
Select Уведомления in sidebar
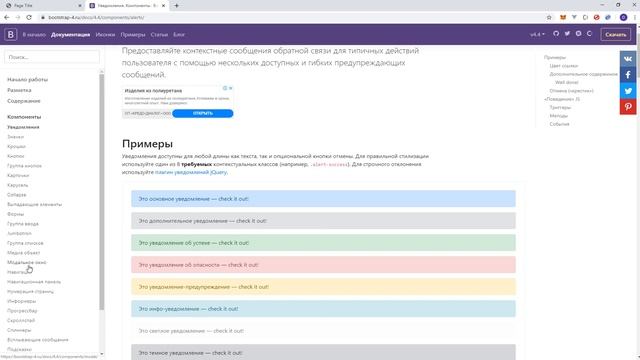(23, 127)
